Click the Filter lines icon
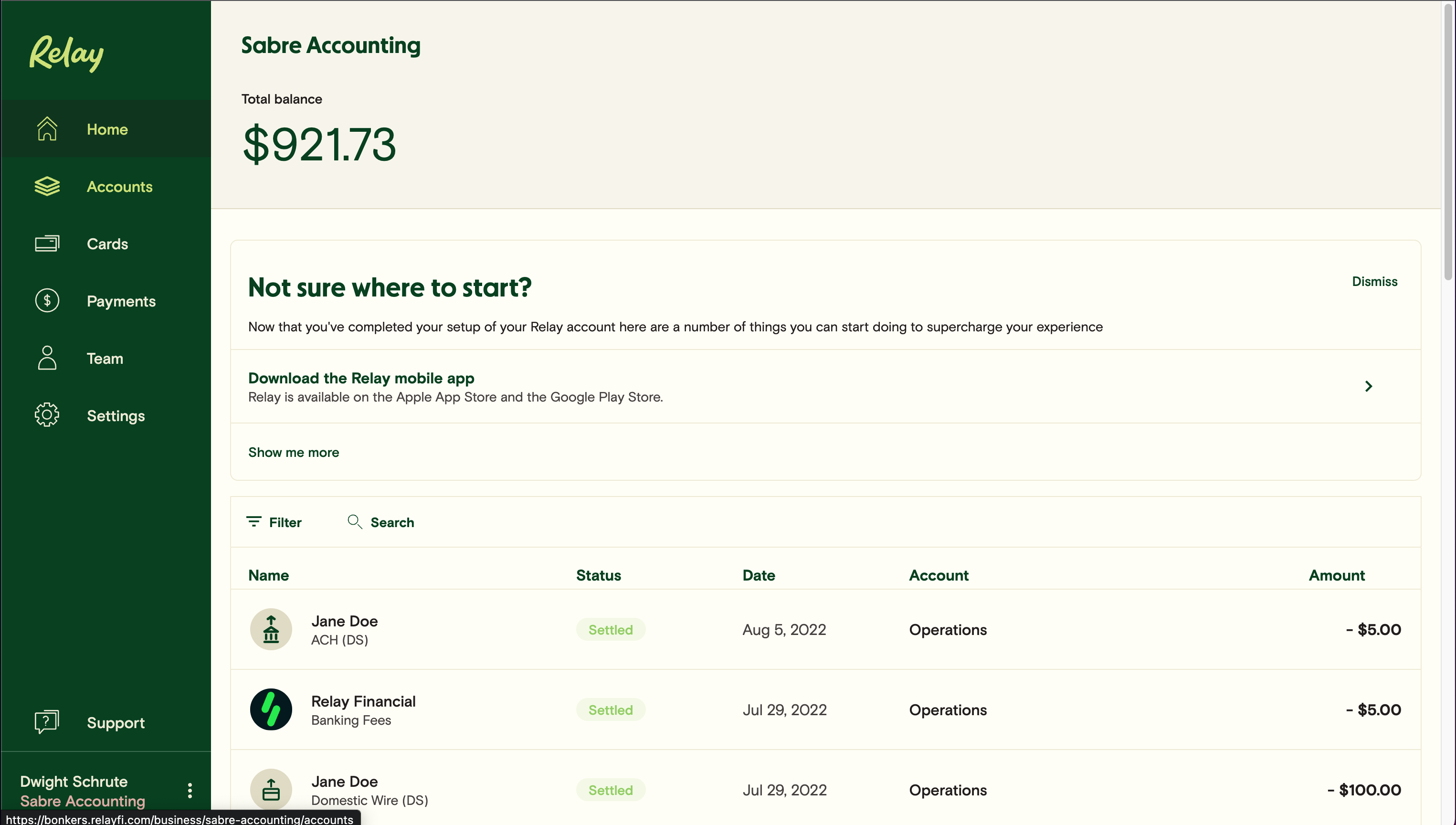The height and width of the screenshot is (825, 1456). coord(254,521)
